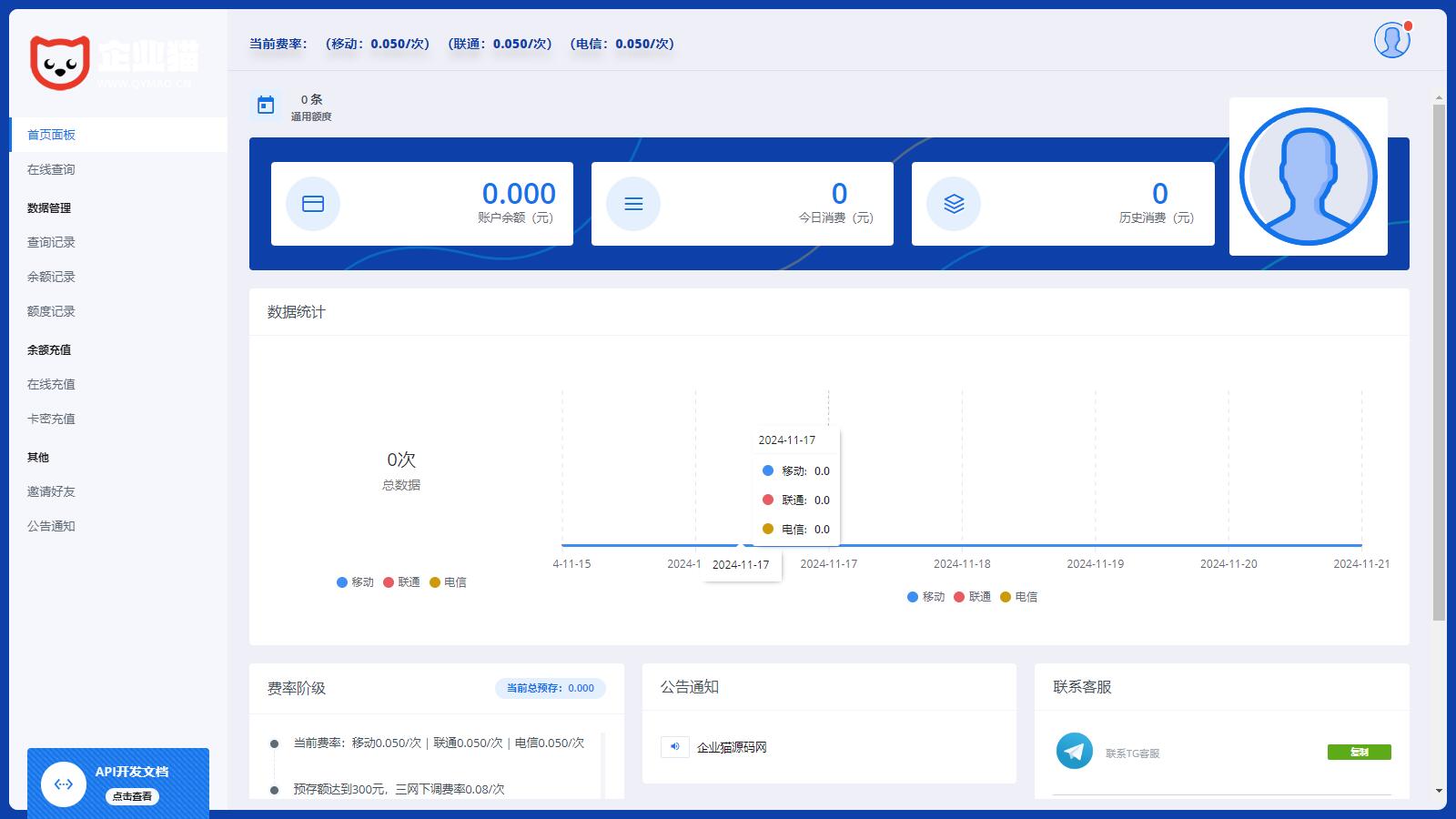Click the page's vertical scrollbar down arrow

[1439, 791]
